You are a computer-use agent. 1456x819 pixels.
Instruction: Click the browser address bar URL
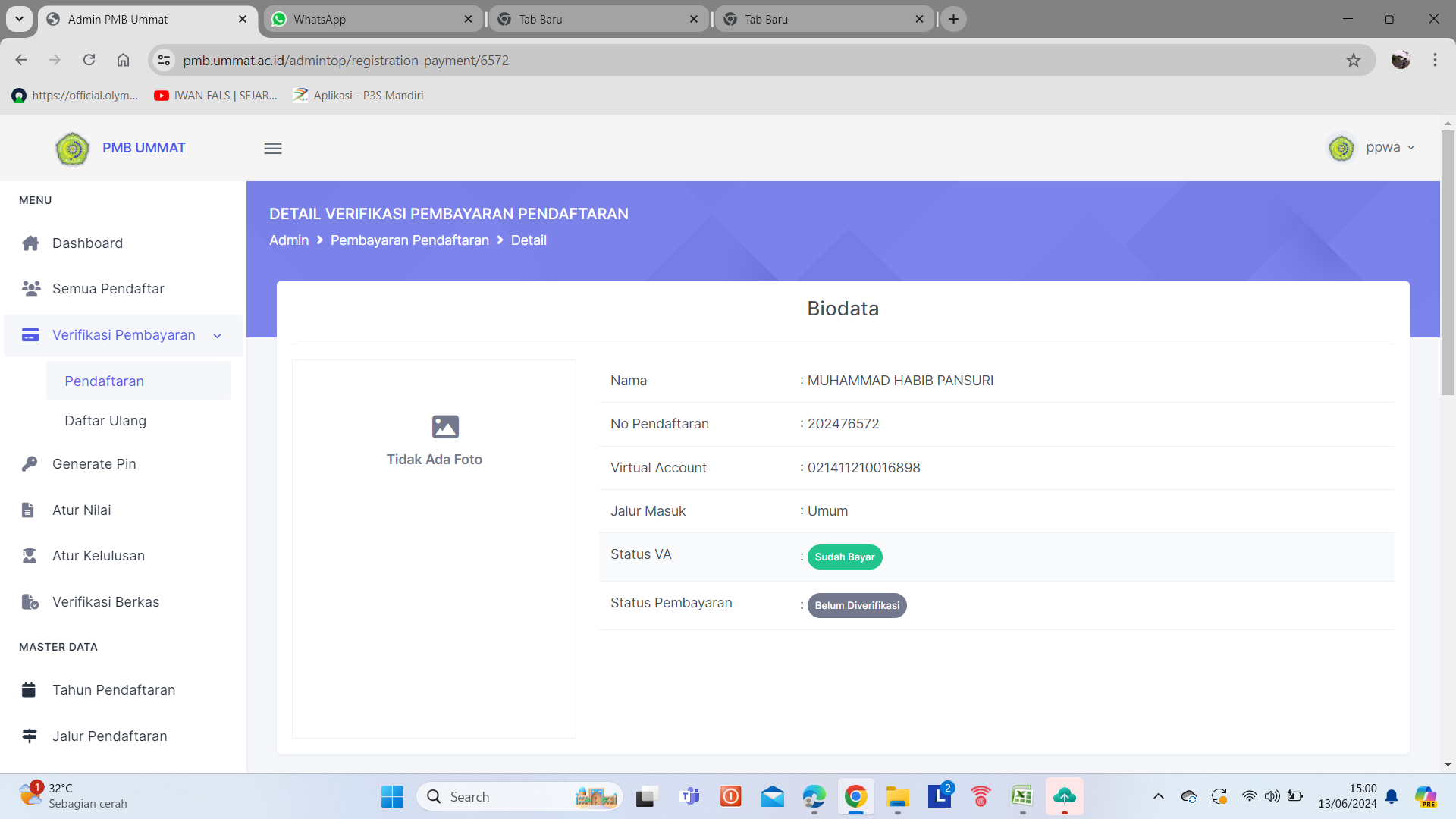point(346,61)
